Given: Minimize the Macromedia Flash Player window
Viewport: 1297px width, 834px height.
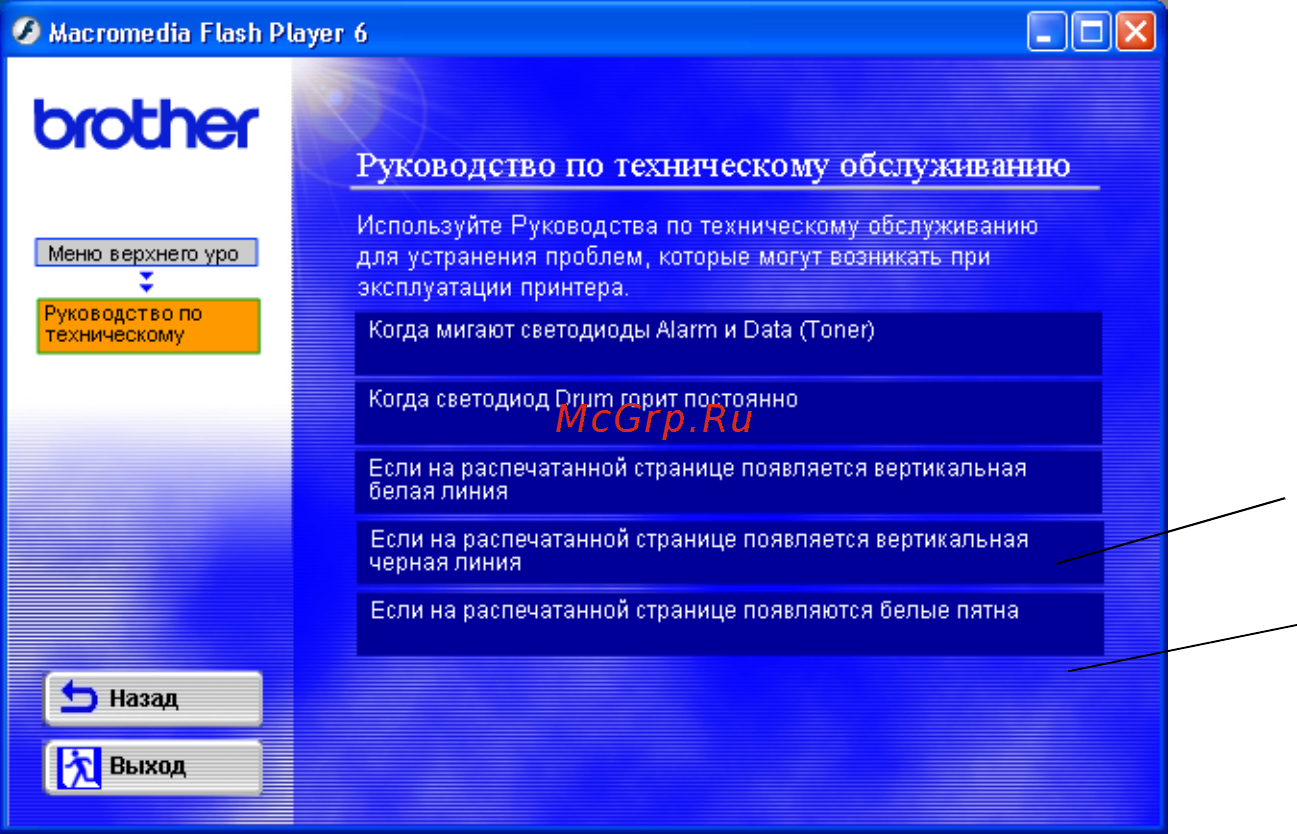Looking at the screenshot, I should (x=1046, y=34).
